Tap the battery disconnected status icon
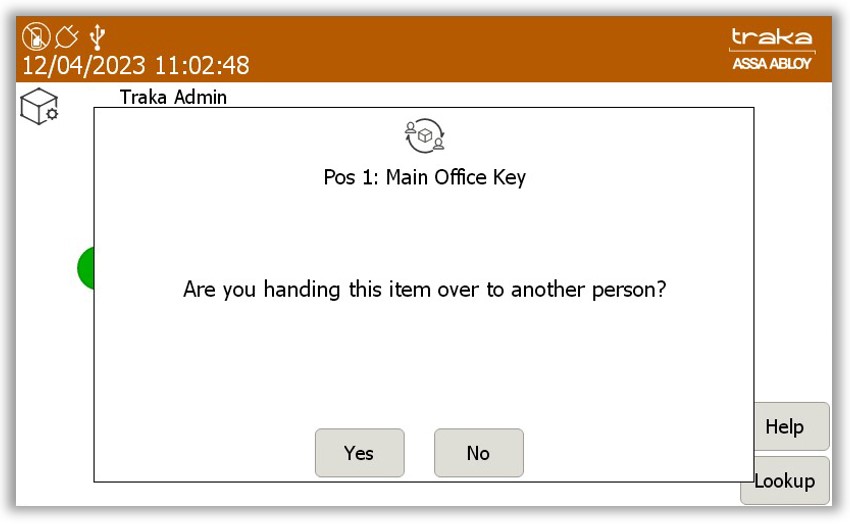The image size is (850, 524). click(36, 37)
